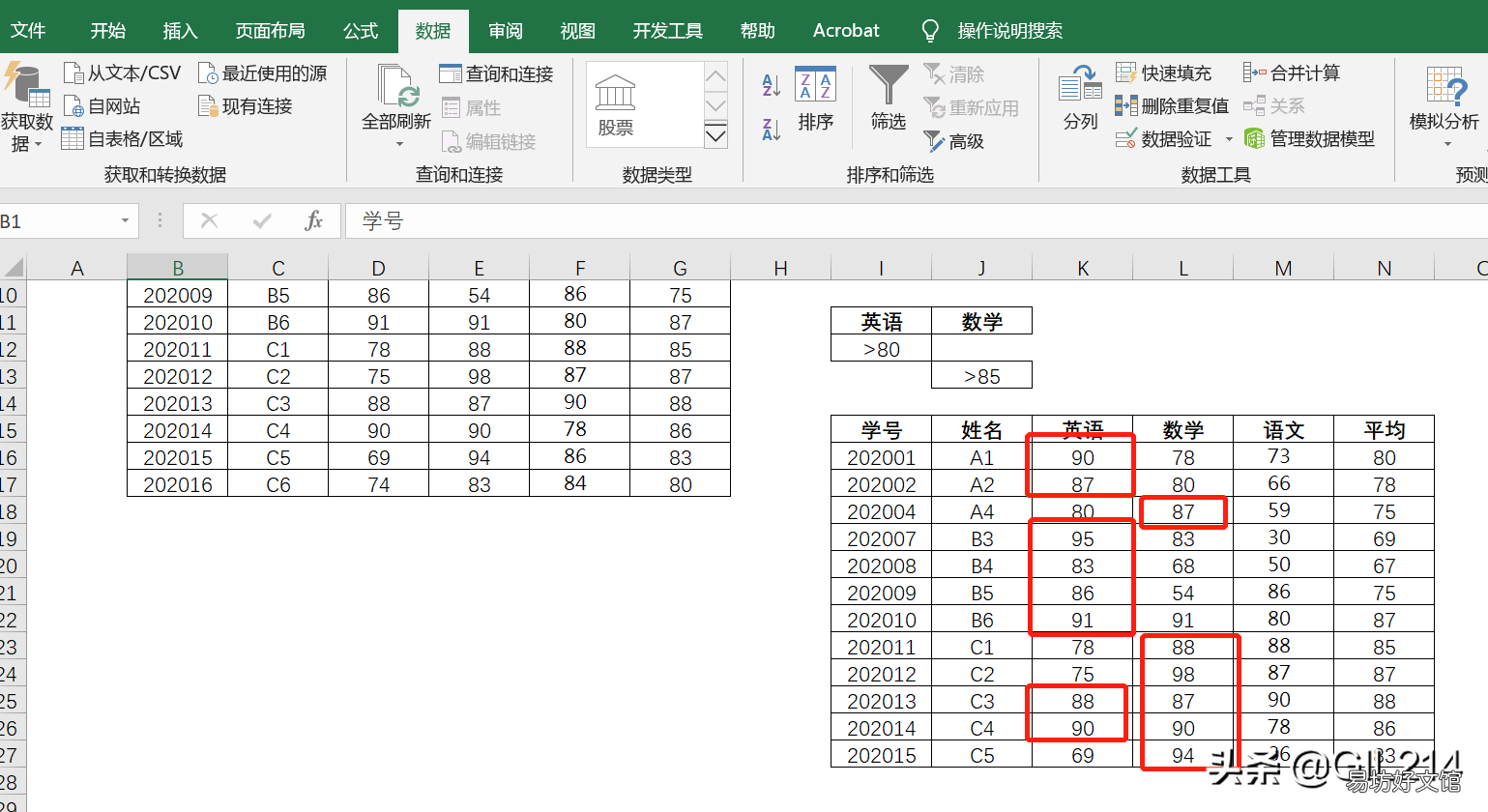
Task: Click Edit Links (编辑链接)
Action: click(x=488, y=142)
